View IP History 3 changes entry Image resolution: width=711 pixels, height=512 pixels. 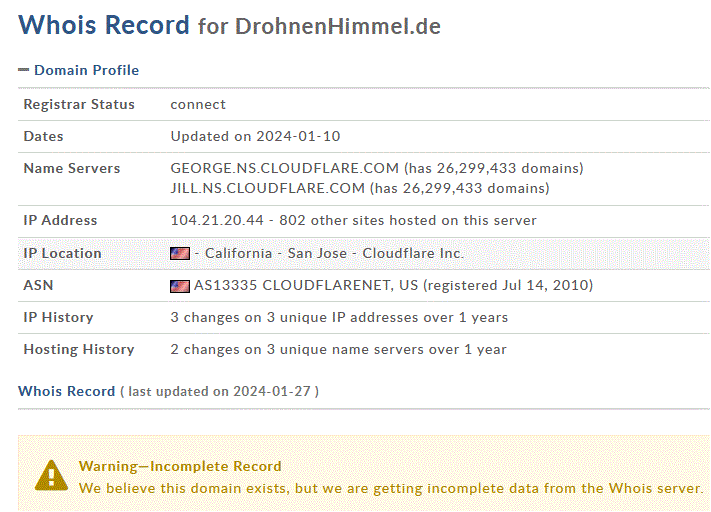point(339,317)
